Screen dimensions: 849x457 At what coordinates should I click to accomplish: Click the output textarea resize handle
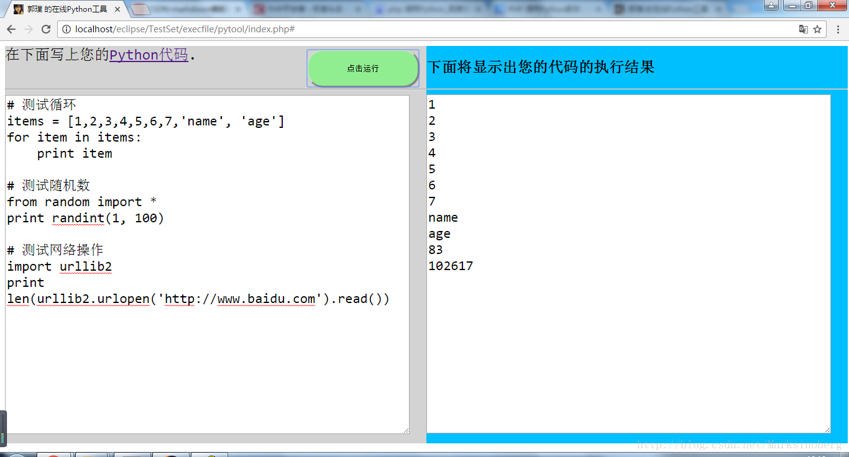coord(826,429)
